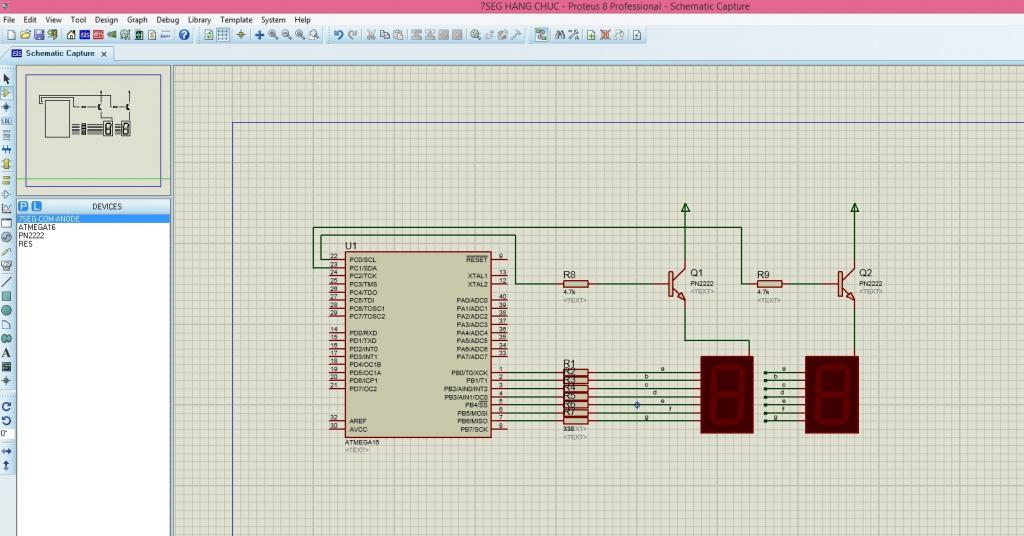
Task: Open the Pick Devices 'P' button
Action: (23, 206)
